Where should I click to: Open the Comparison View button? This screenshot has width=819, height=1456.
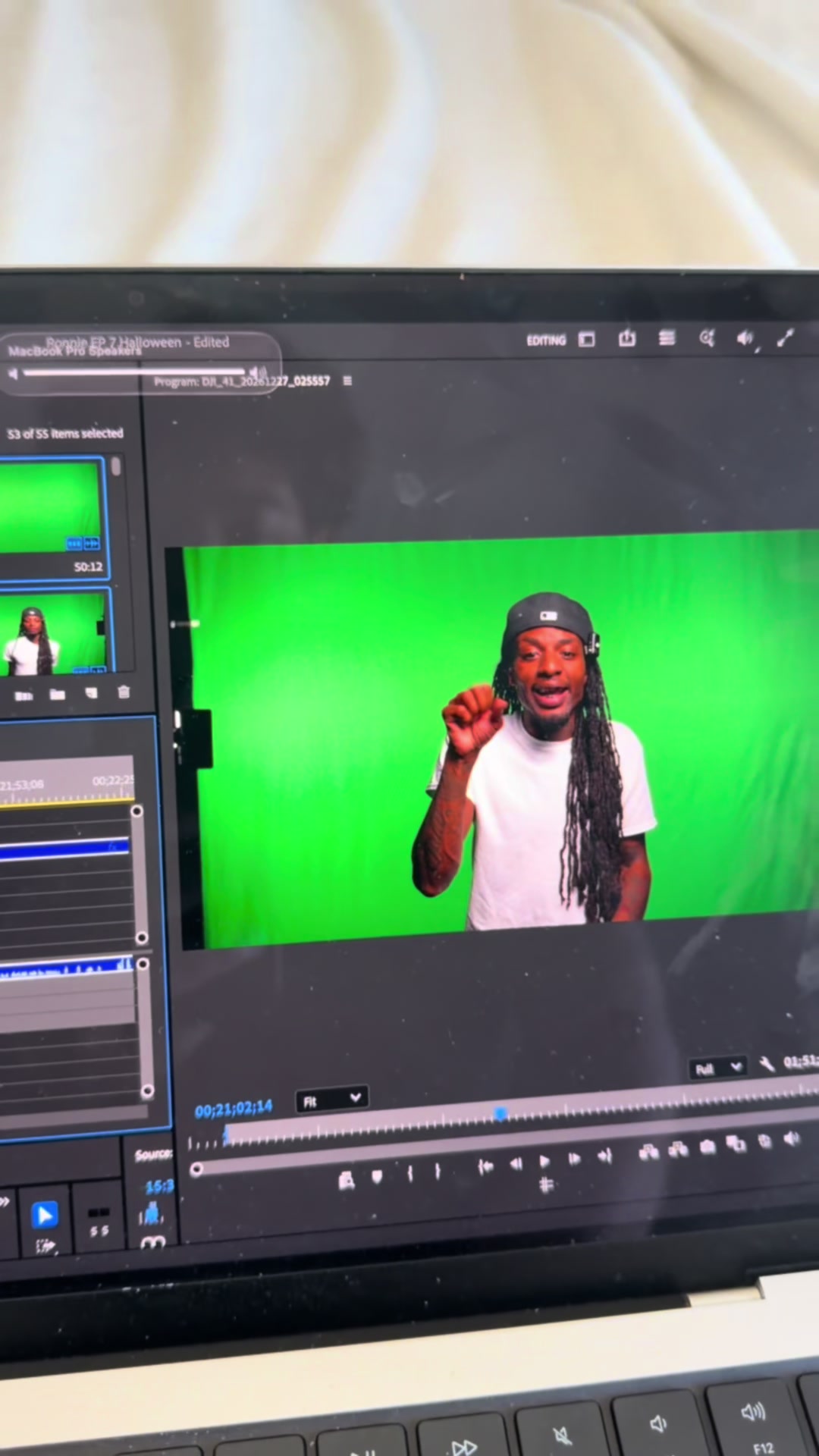click(x=736, y=1144)
